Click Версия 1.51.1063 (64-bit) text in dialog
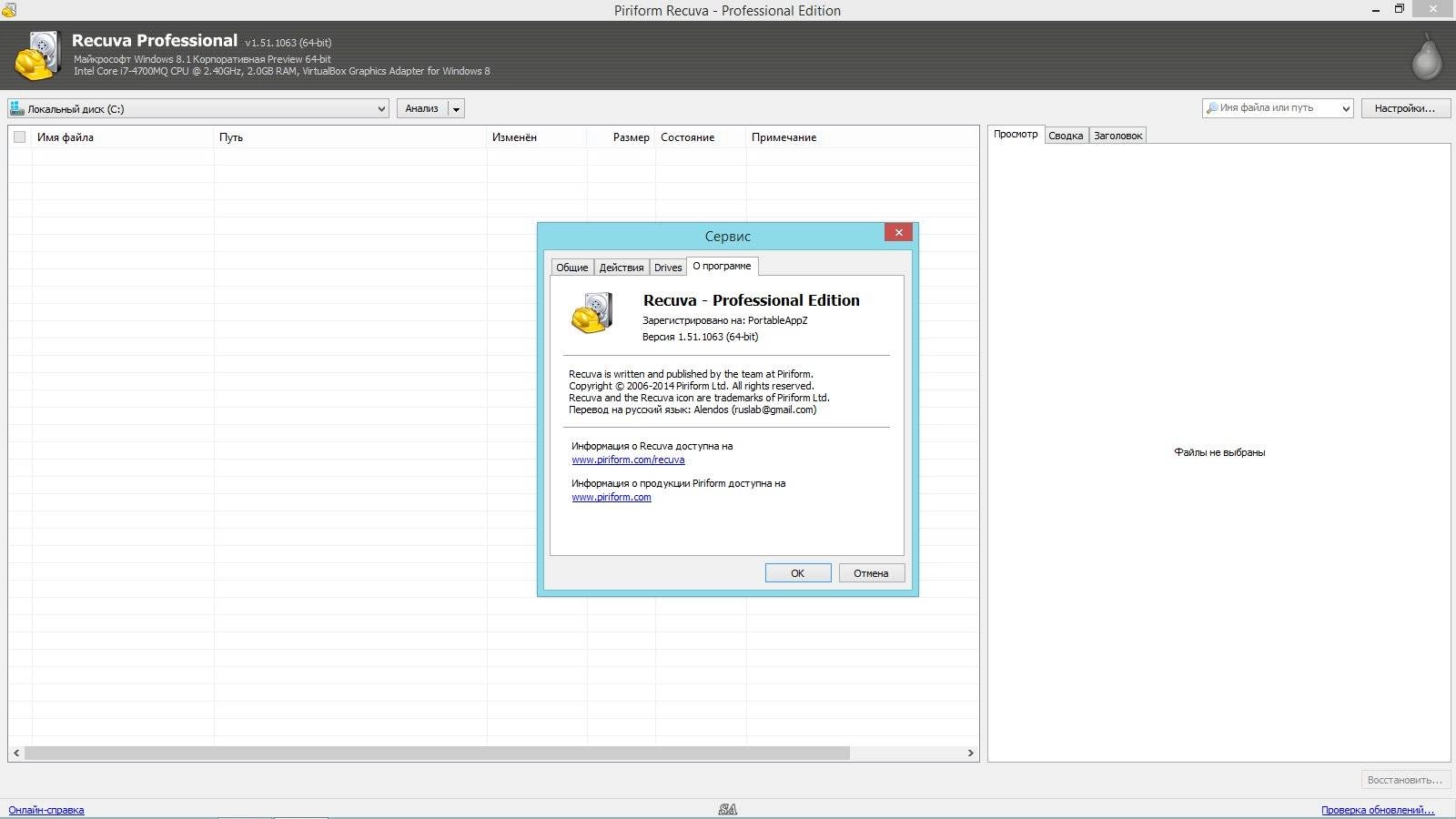The image size is (1456, 819). pos(701,337)
